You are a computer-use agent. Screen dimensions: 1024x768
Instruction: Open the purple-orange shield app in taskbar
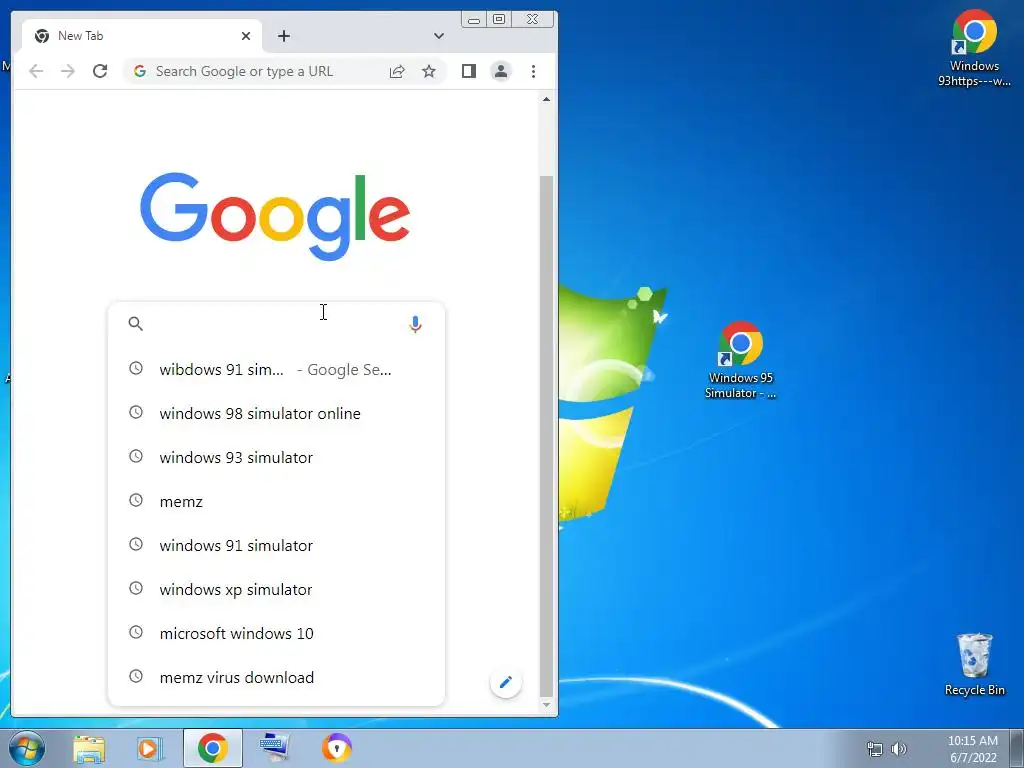coord(337,748)
